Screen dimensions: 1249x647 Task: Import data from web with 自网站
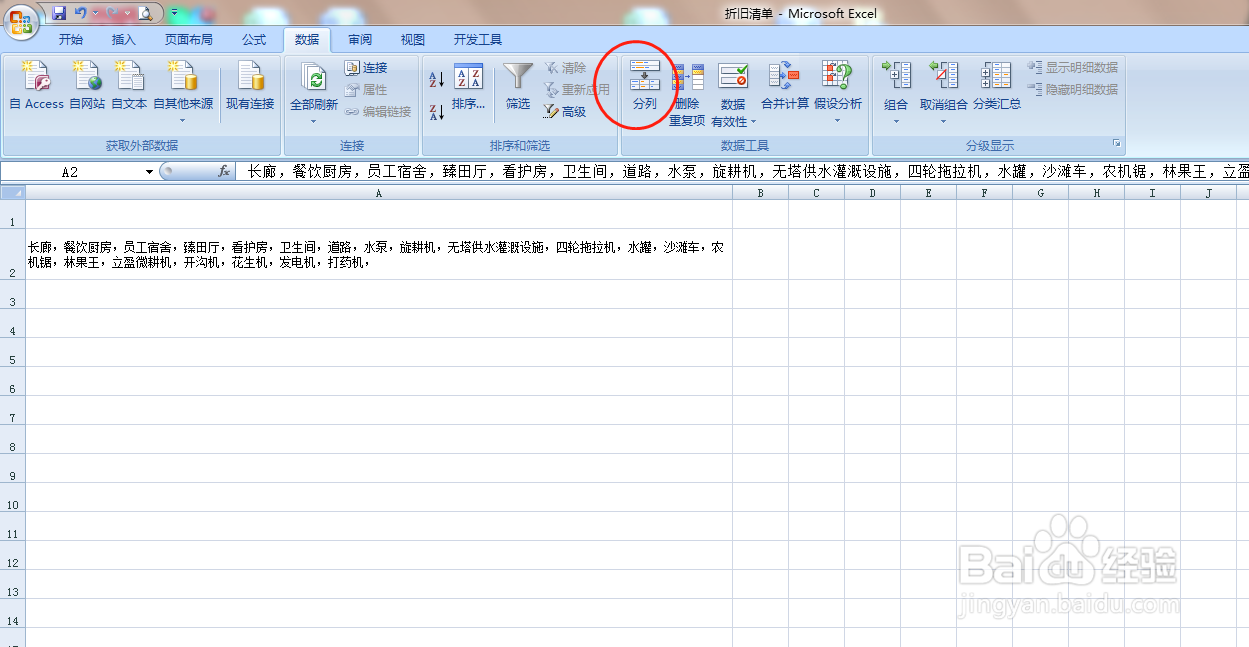[x=87, y=86]
